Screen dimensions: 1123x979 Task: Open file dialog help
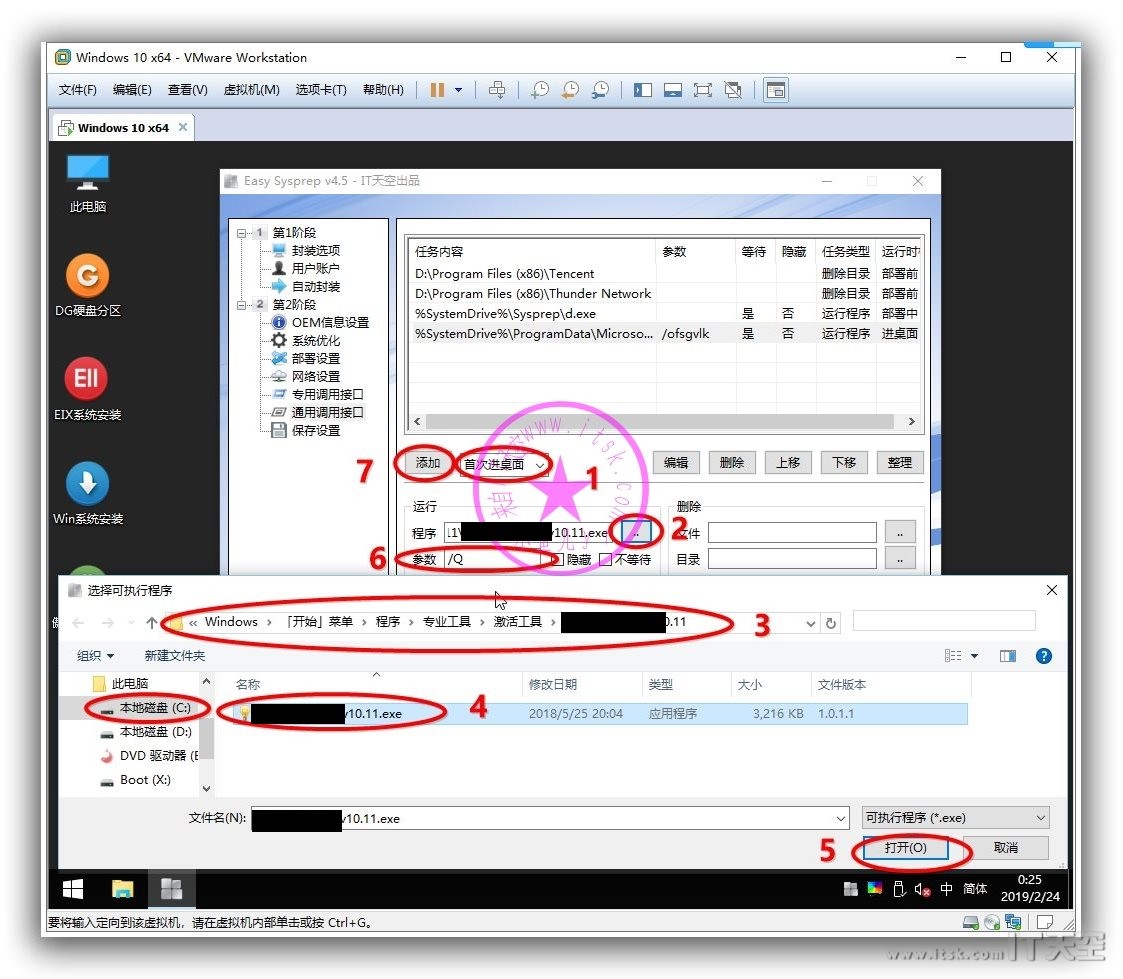point(1044,656)
